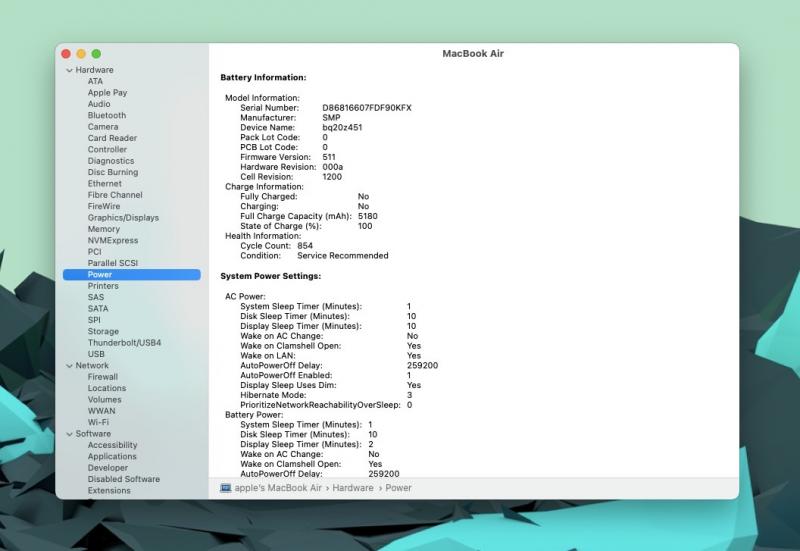Click the MacBook Air window title
This screenshot has height=551, width=800.
[473, 54]
